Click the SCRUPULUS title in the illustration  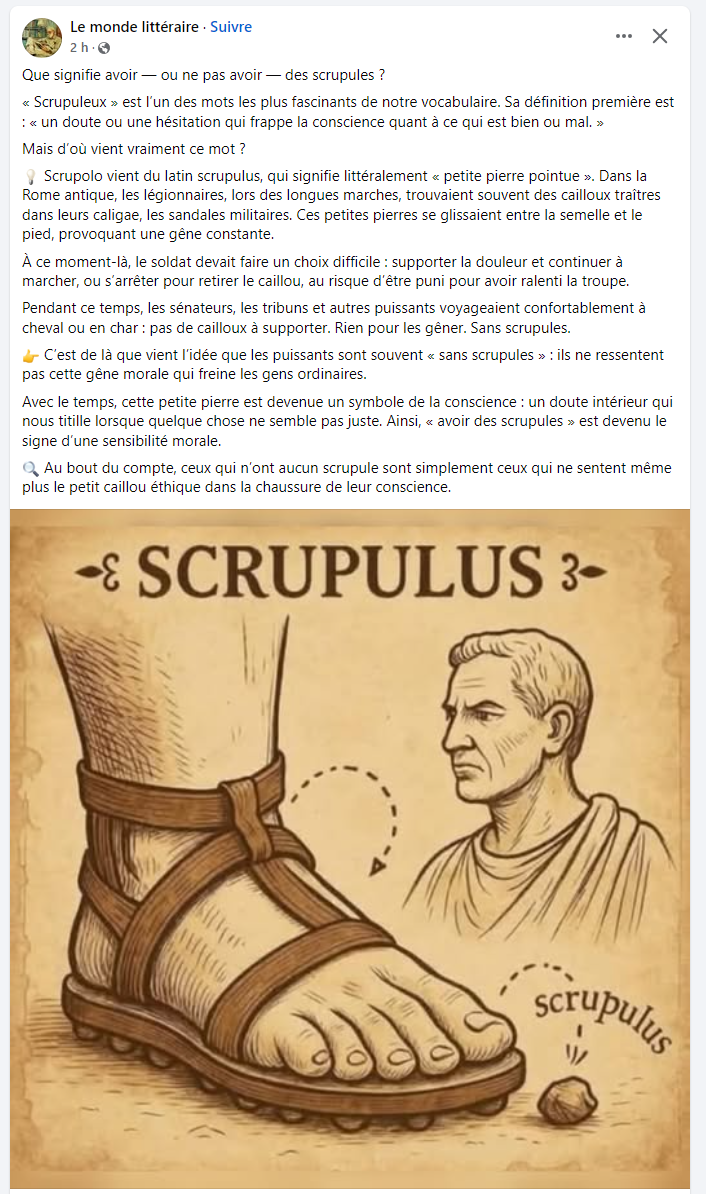pos(340,572)
